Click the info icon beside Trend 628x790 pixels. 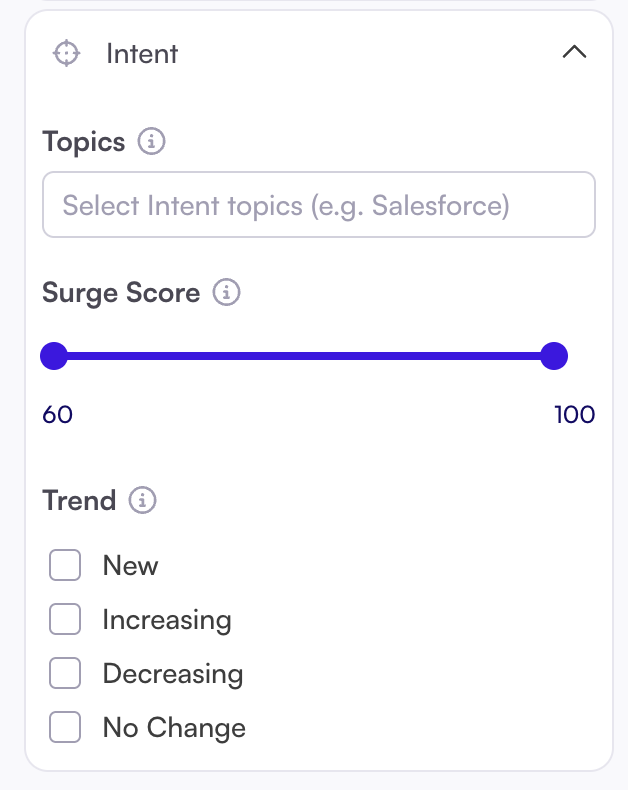(x=143, y=500)
